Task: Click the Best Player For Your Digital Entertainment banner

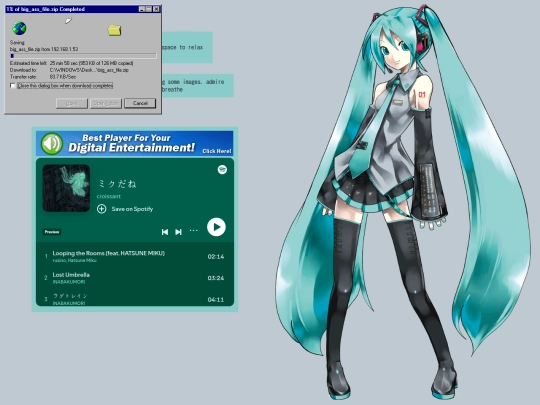Action: pyautogui.click(x=135, y=143)
